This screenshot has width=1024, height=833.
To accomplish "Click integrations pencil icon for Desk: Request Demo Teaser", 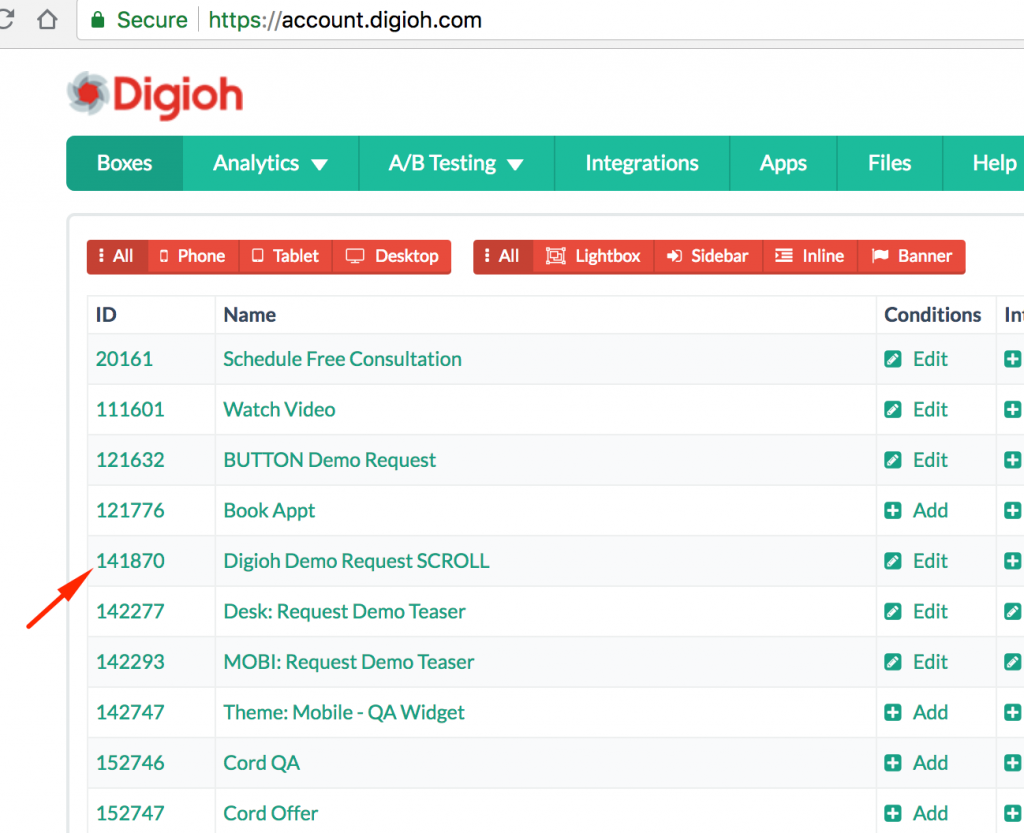I will point(1013,612).
